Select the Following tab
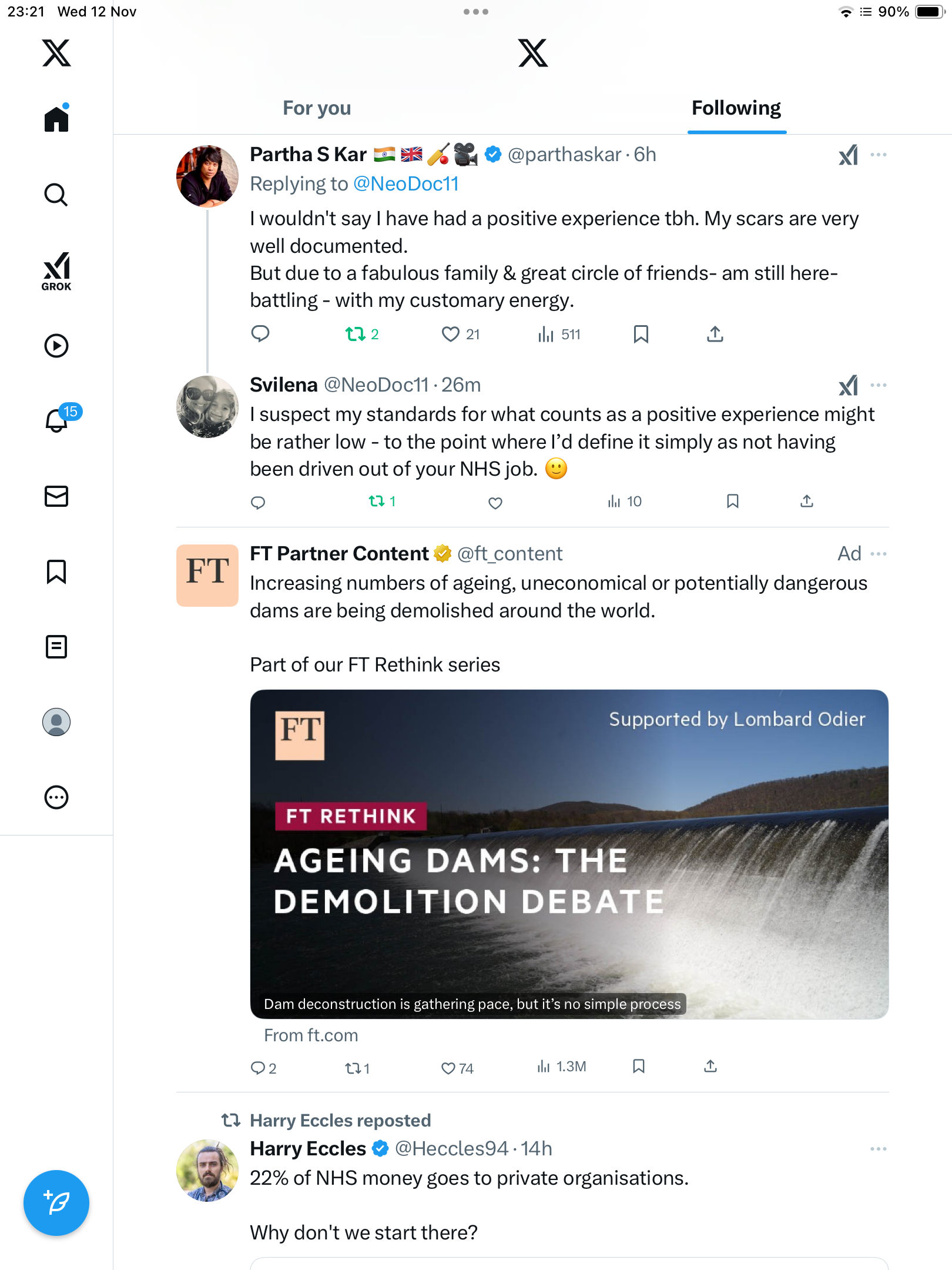The height and width of the screenshot is (1270, 952). pos(736,108)
